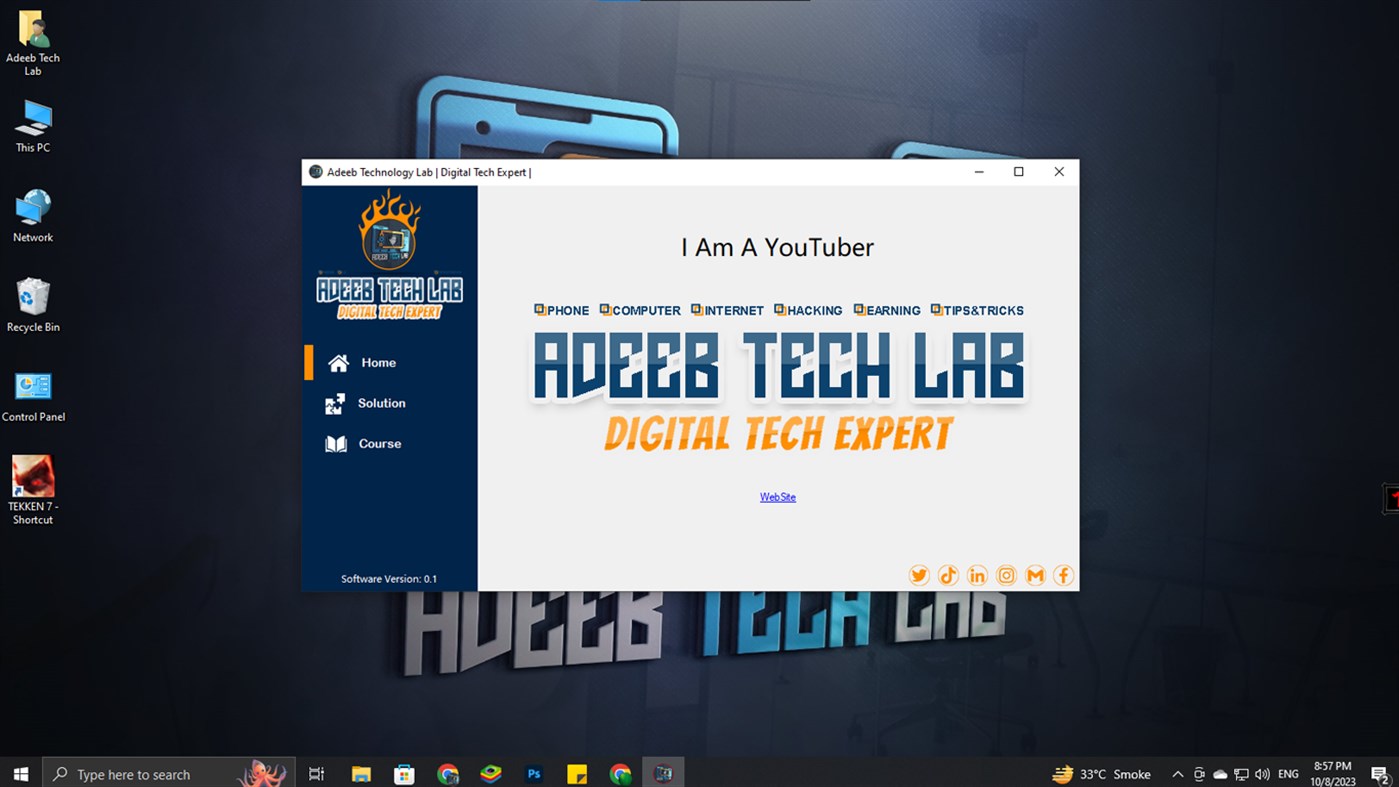
Task: Open the Facebook social icon
Action: pyautogui.click(x=1063, y=575)
